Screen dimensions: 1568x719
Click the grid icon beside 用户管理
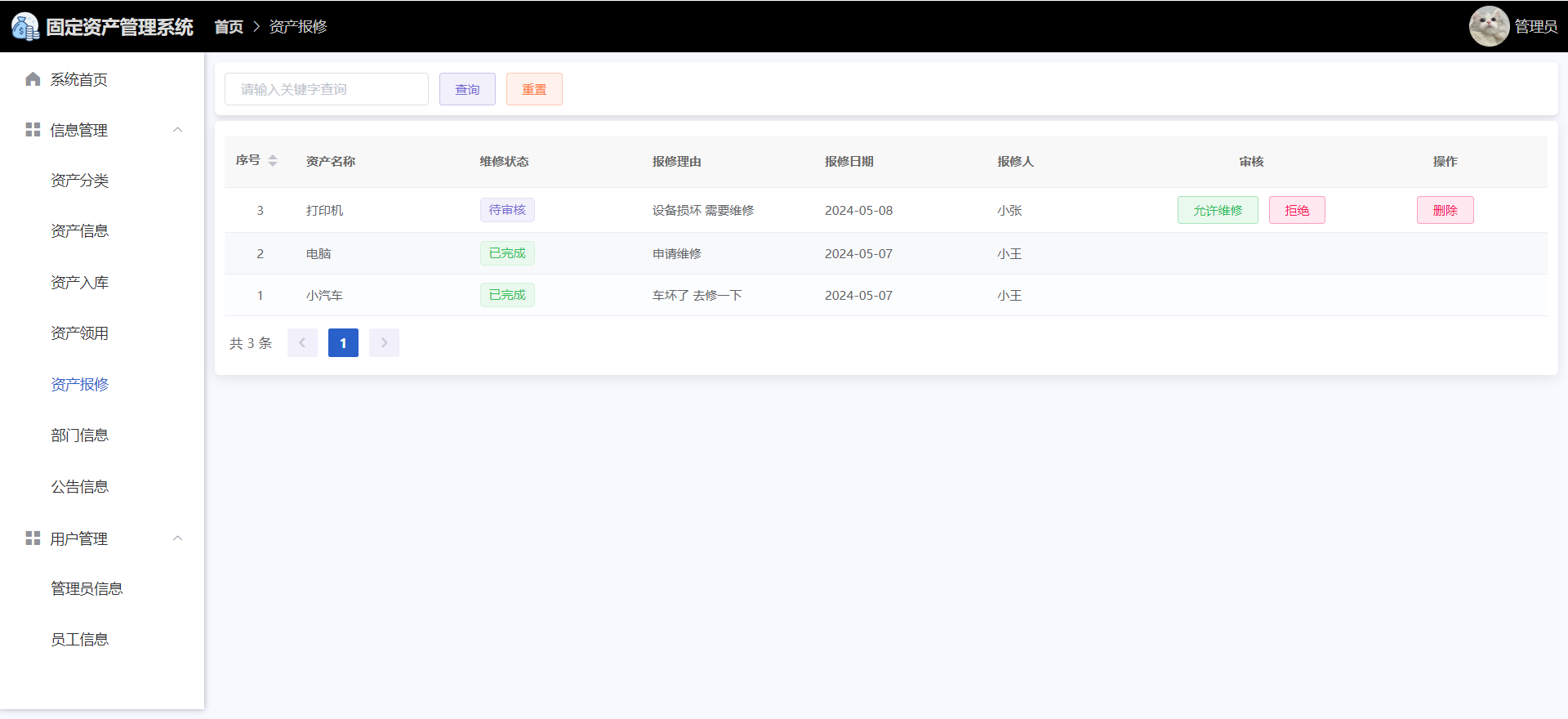(x=33, y=538)
